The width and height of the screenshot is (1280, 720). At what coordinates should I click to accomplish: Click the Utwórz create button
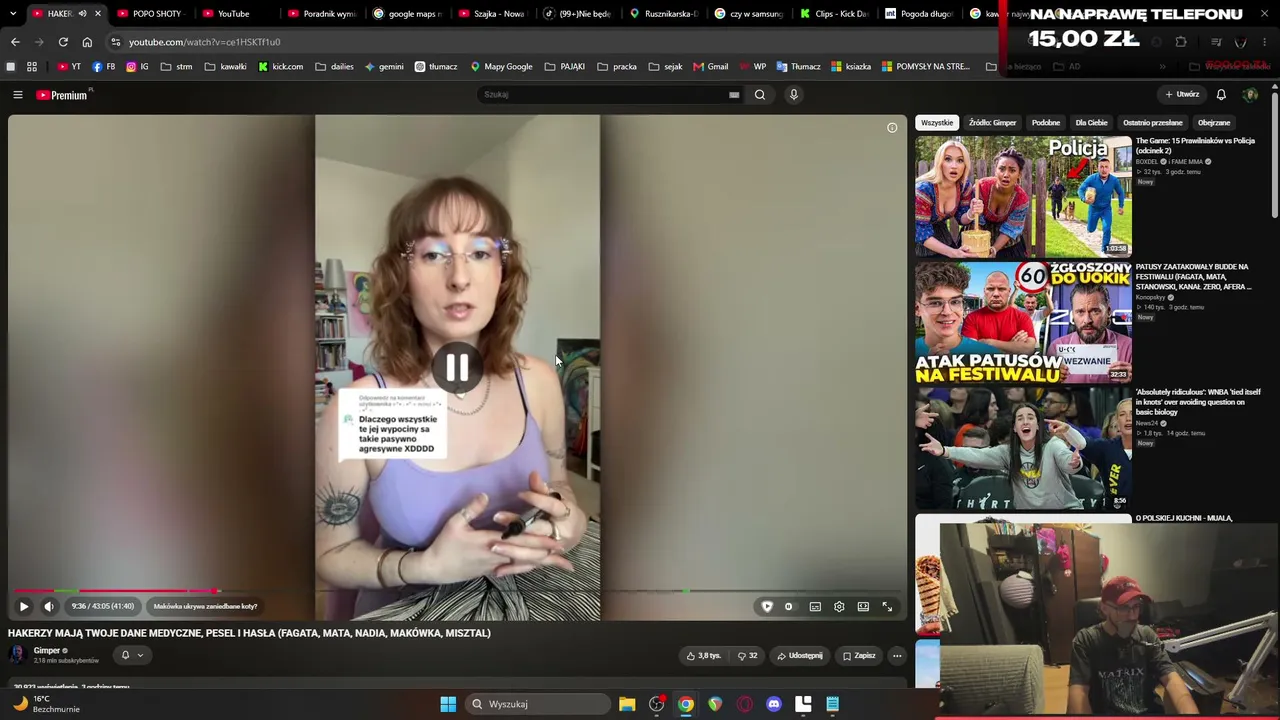coord(1182,95)
